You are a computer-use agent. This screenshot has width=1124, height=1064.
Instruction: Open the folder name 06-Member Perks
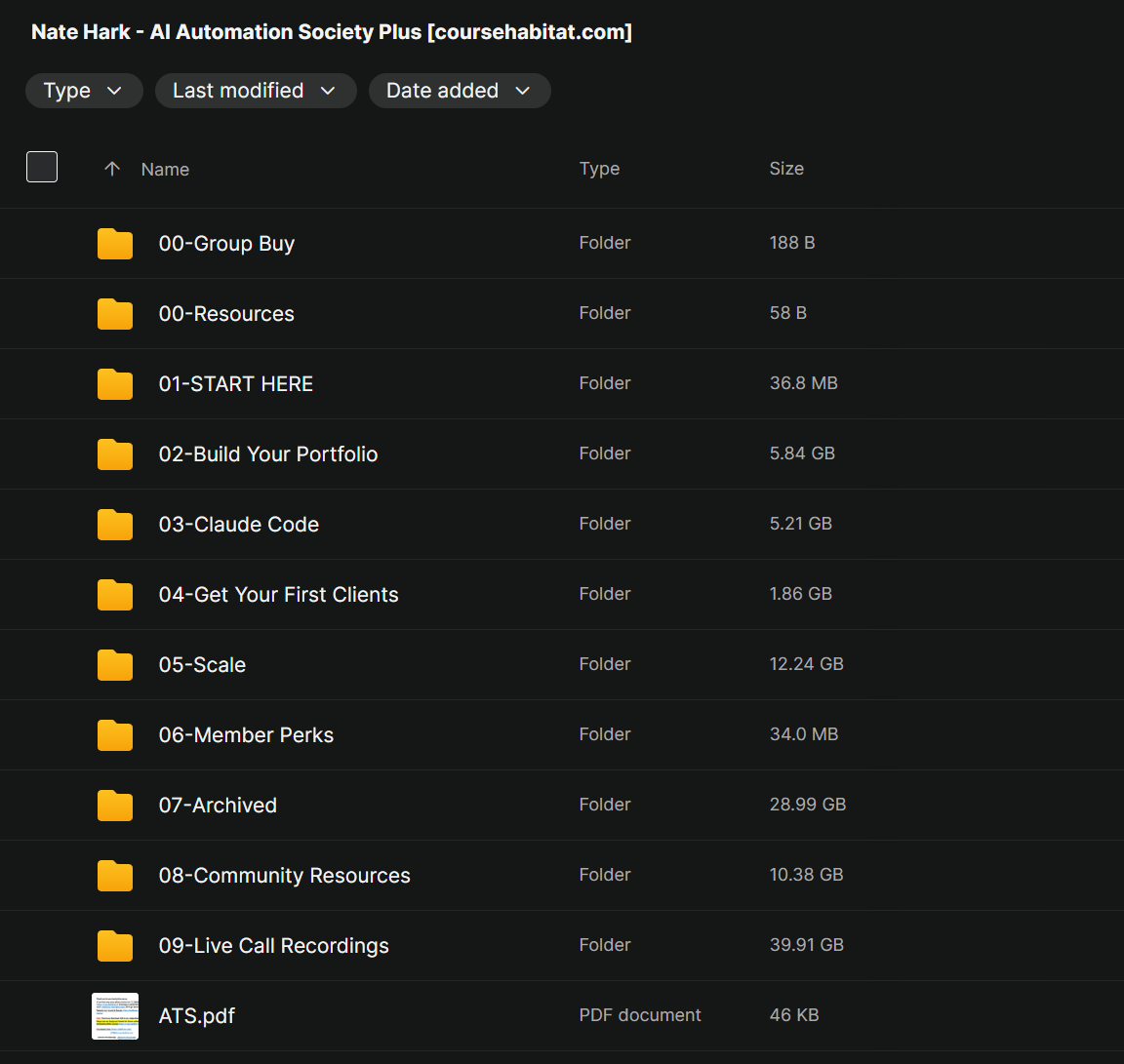click(246, 735)
